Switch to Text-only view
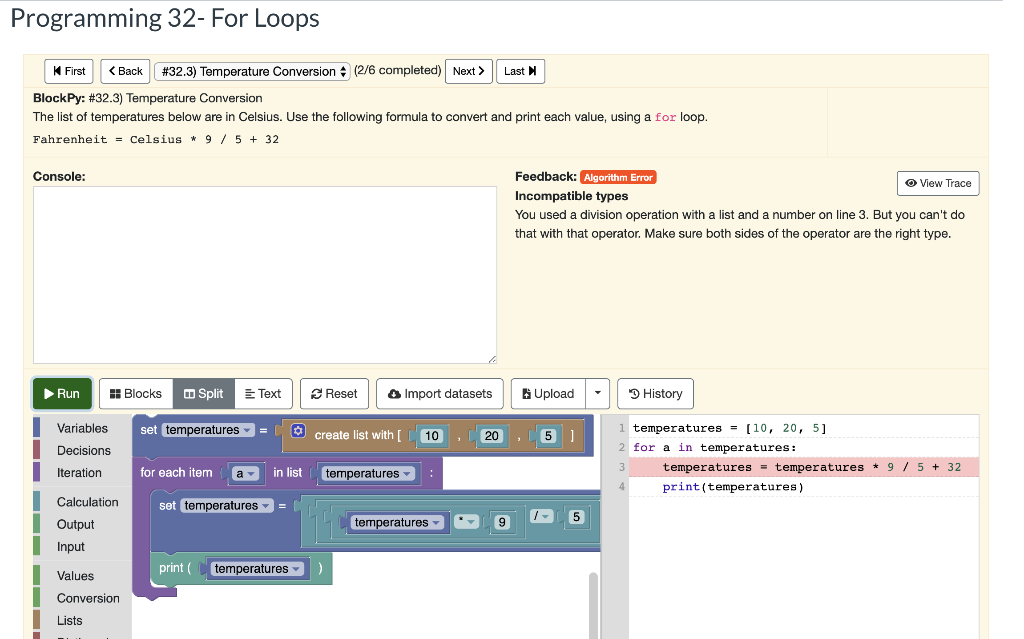 [263, 393]
